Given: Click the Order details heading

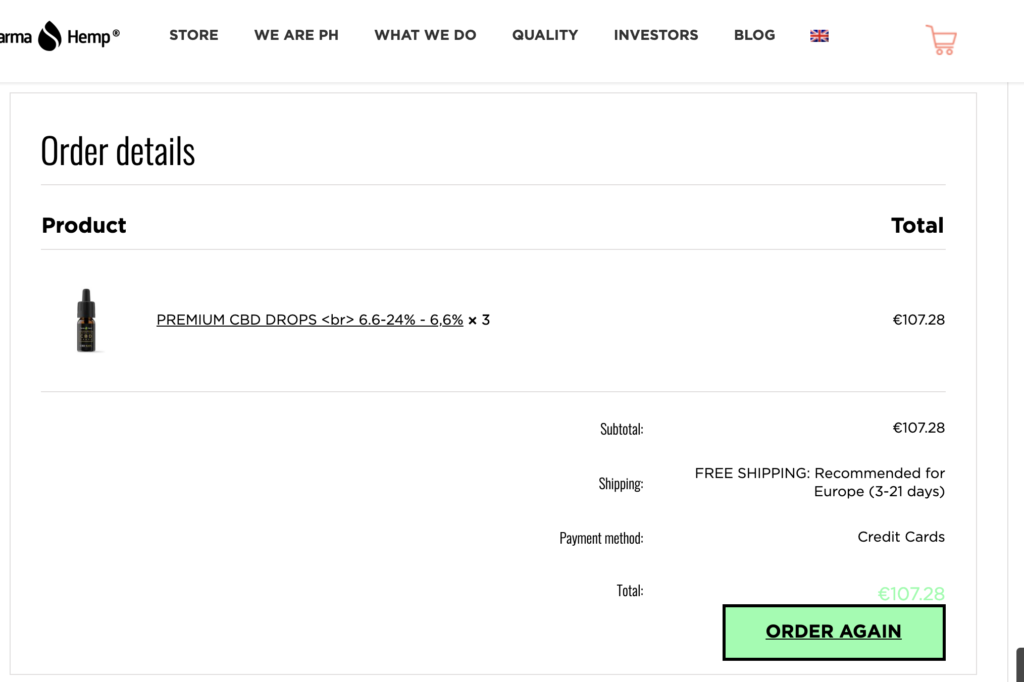Looking at the screenshot, I should click(118, 152).
